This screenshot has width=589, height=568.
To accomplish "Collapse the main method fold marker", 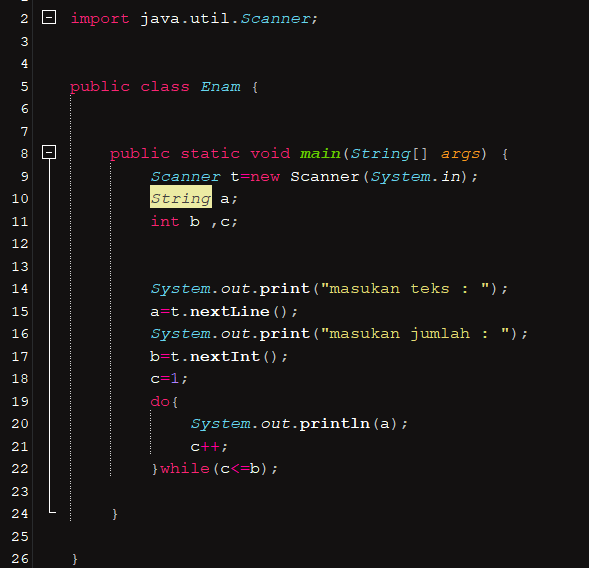I will click(49, 152).
